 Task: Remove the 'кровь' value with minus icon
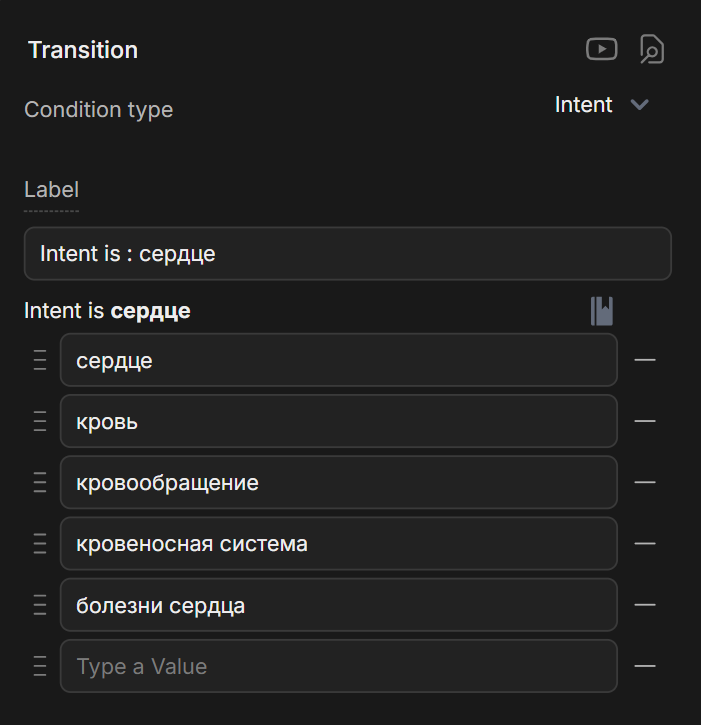[x=645, y=421]
